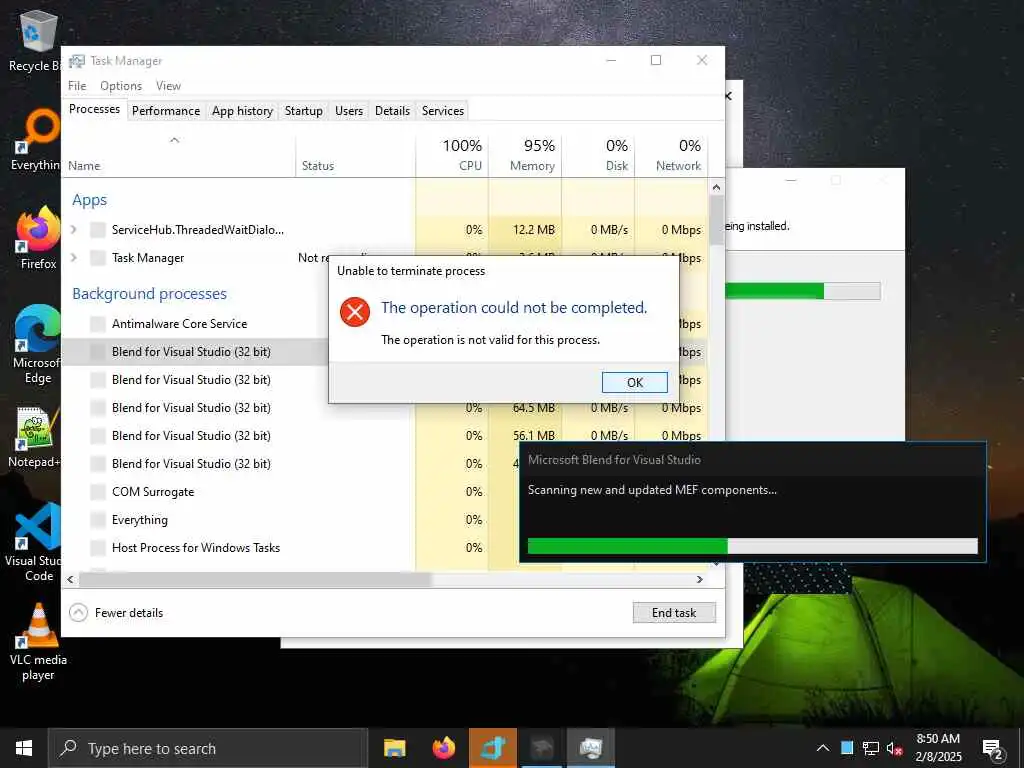Open the Firefox desktop shortcut
Image resolution: width=1024 pixels, height=768 pixels.
pyautogui.click(x=38, y=238)
